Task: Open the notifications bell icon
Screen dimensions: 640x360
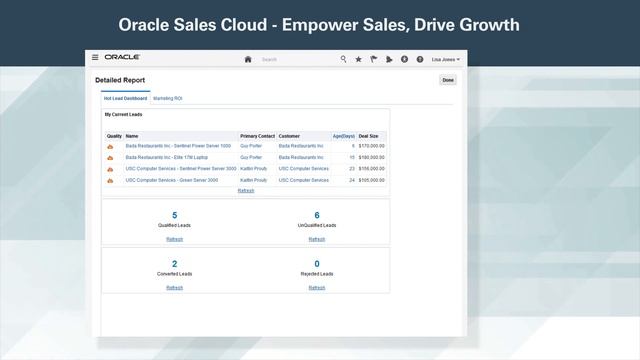Action: (389, 59)
